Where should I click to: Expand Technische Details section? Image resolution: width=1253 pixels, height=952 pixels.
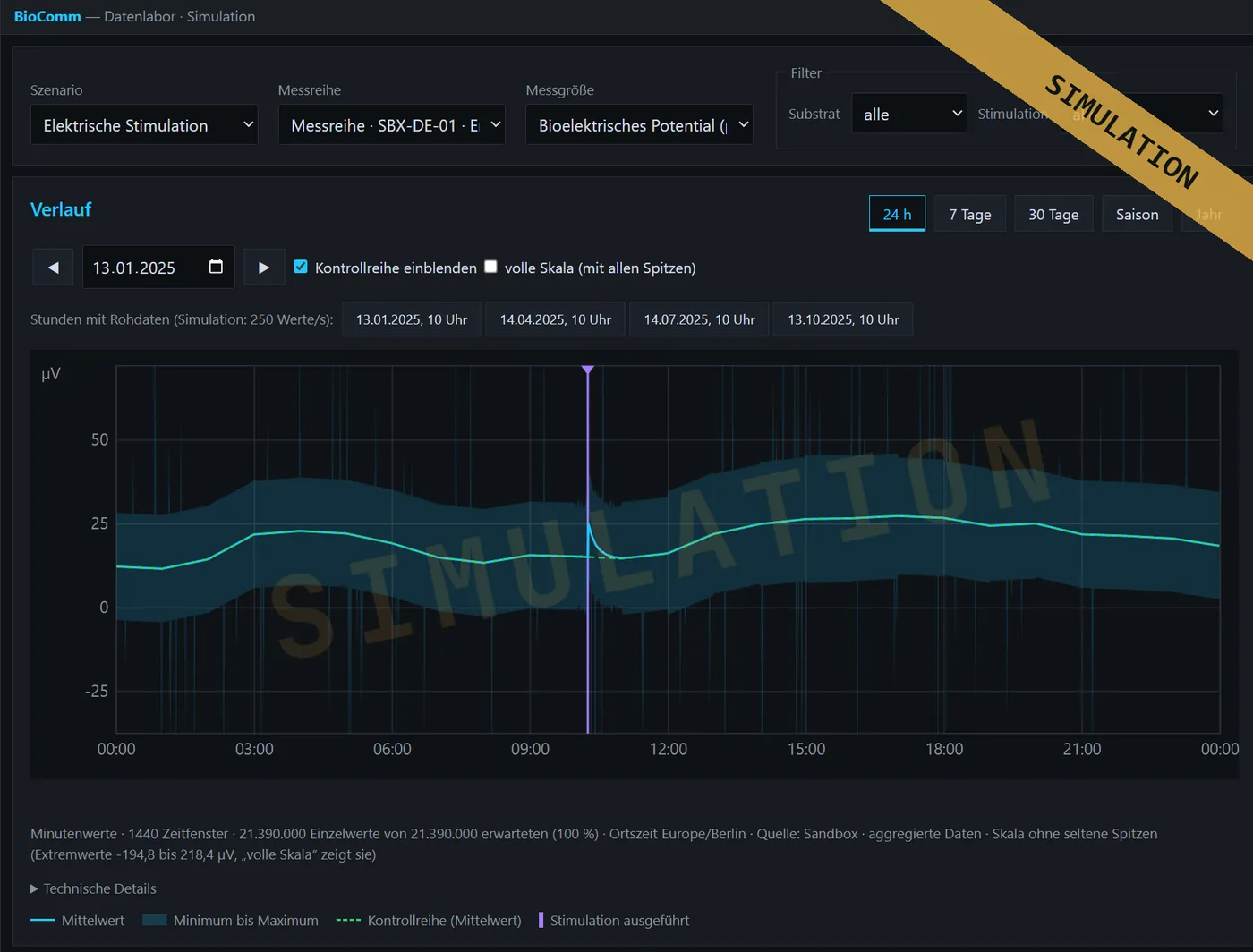coord(93,888)
